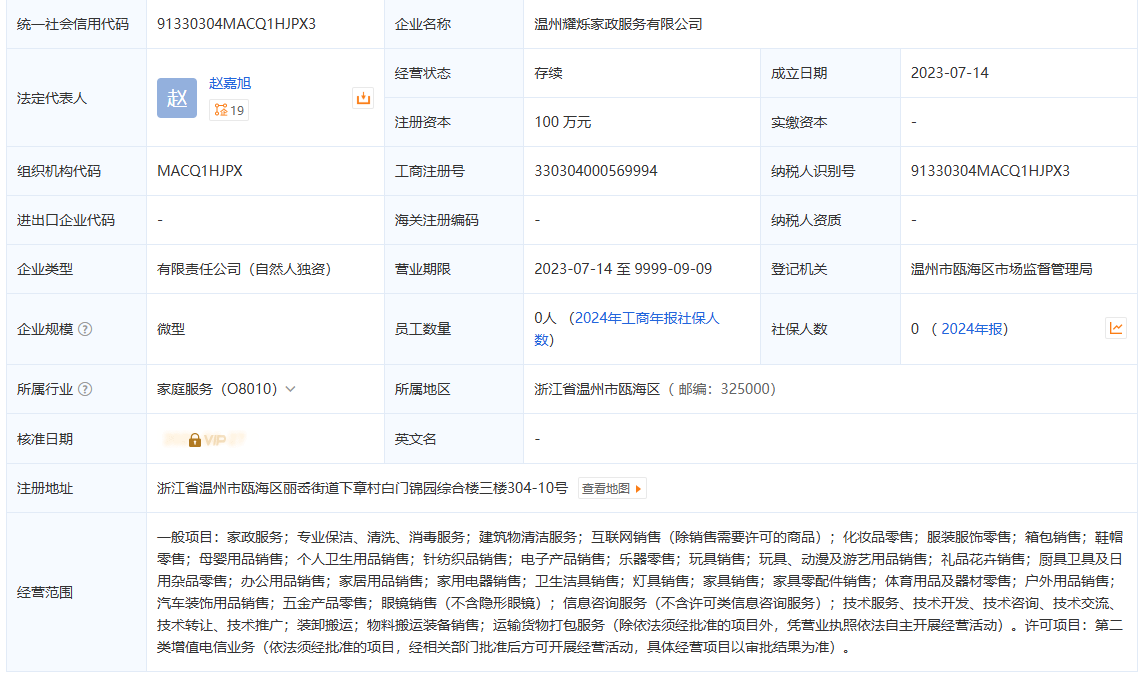
Task: Open the 2024年报 link in 社保人数
Action: point(972,329)
